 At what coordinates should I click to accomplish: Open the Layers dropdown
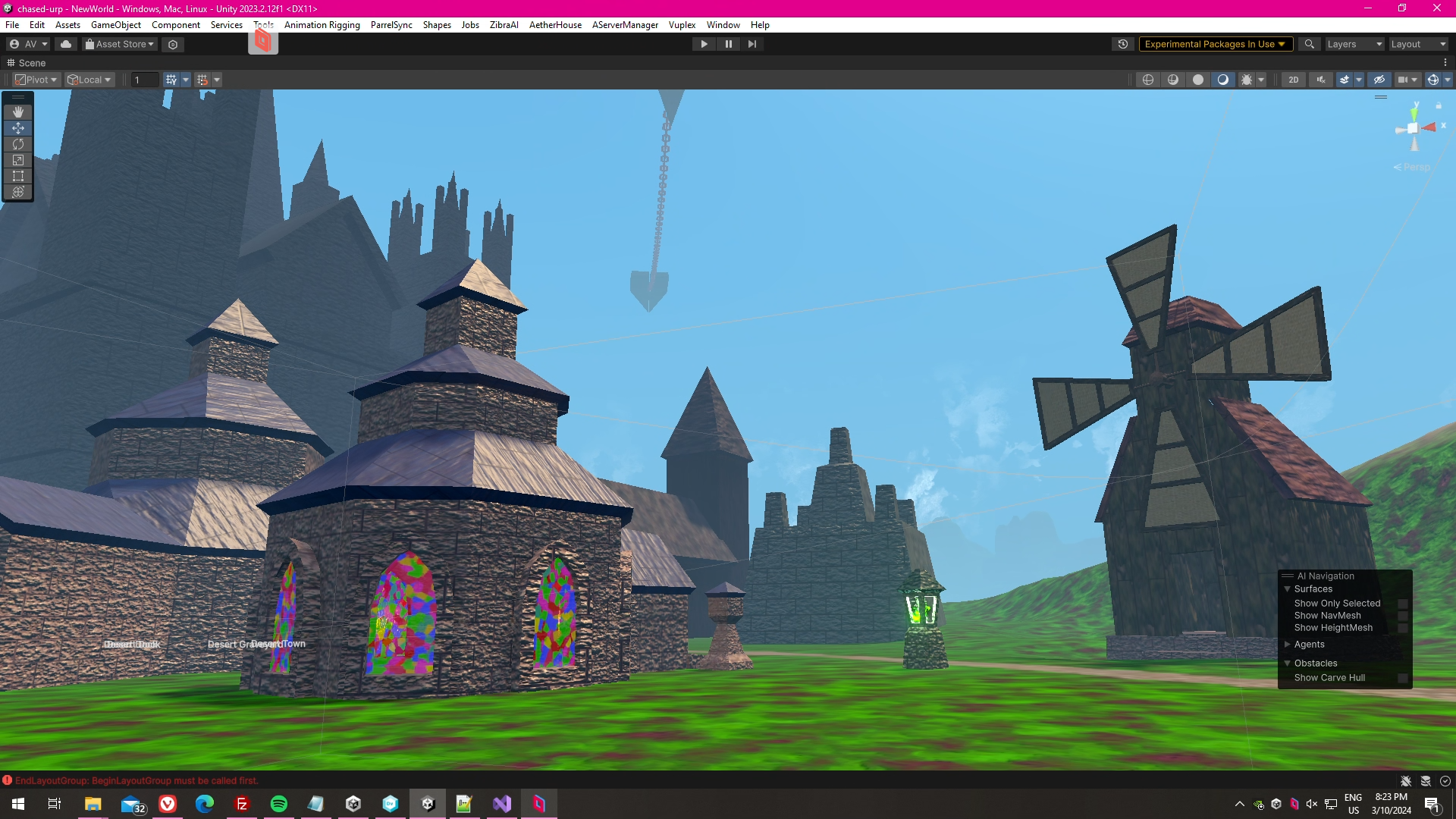tap(1354, 44)
